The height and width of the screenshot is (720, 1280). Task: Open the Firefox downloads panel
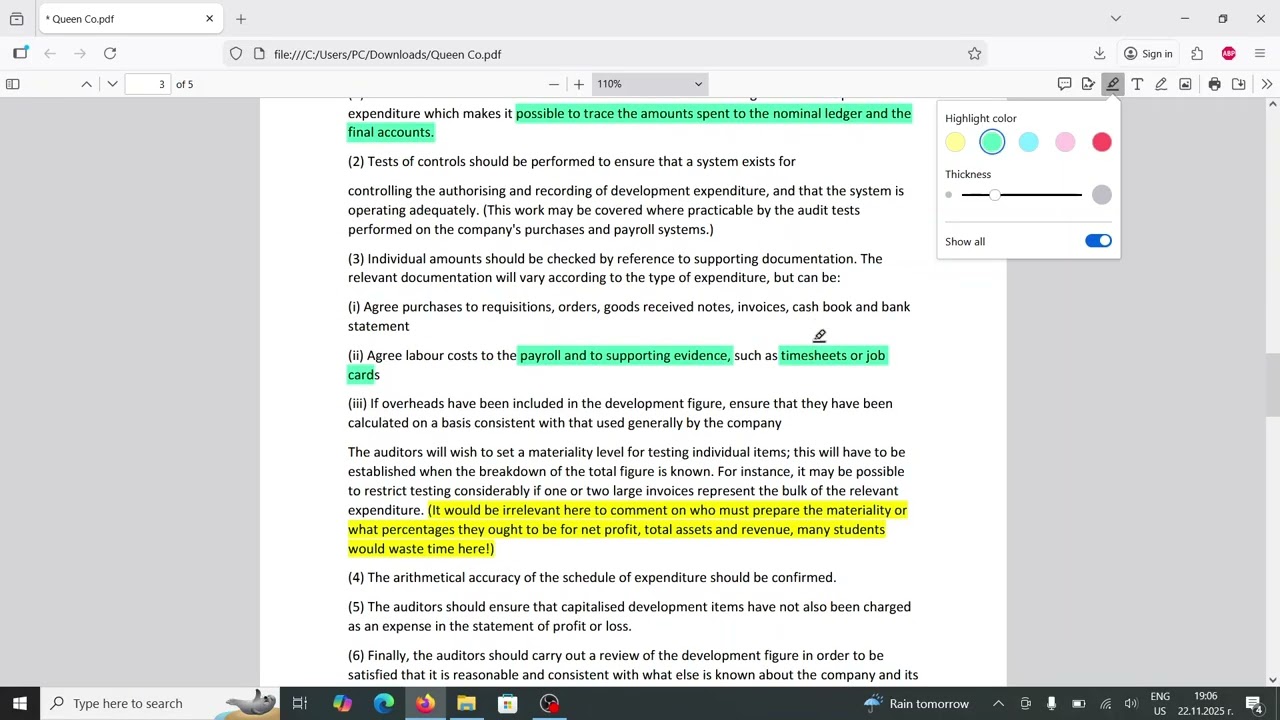click(1099, 54)
